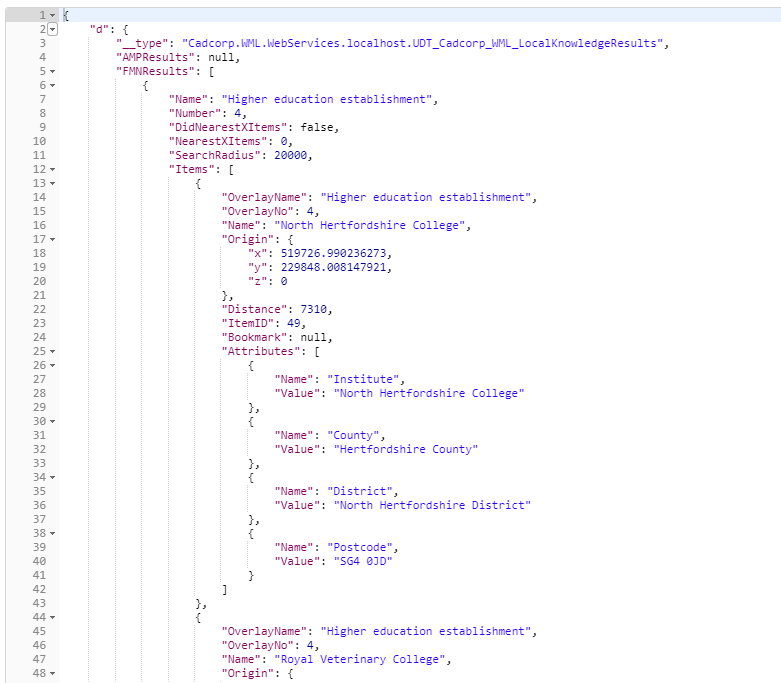The width and height of the screenshot is (781, 683).
Task: Click the "Royal Veterinary College" value
Action: 360,659
